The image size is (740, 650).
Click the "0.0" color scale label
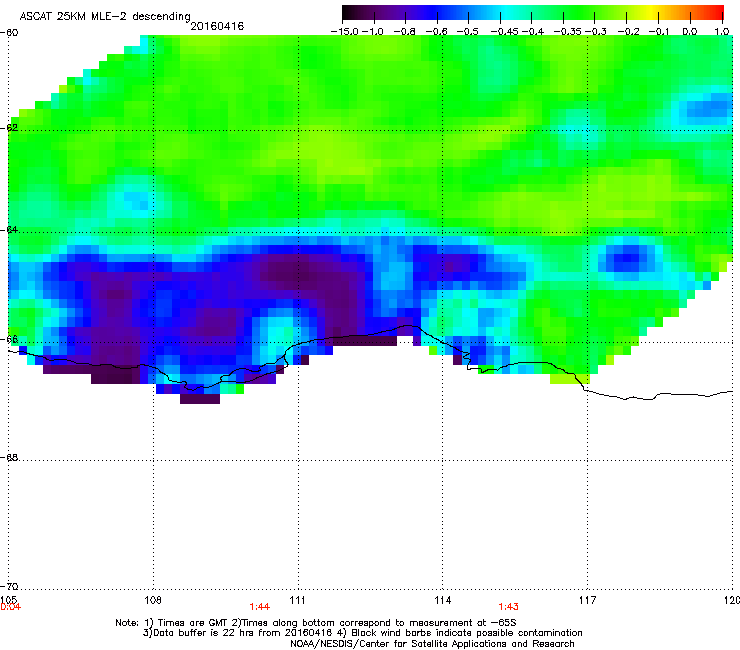[x=690, y=32]
